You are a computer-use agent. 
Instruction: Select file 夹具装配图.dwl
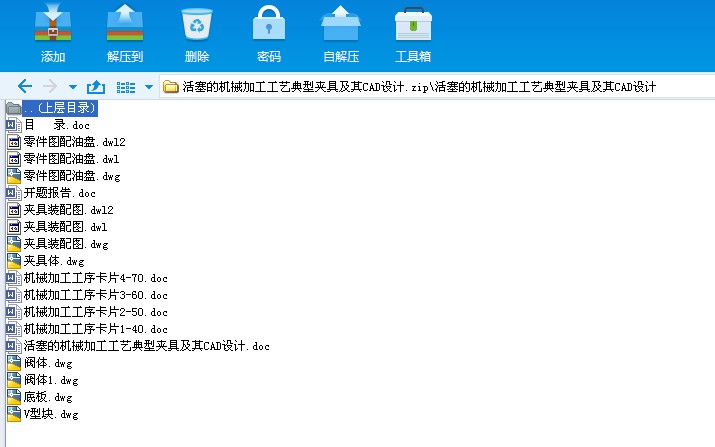tap(66, 227)
